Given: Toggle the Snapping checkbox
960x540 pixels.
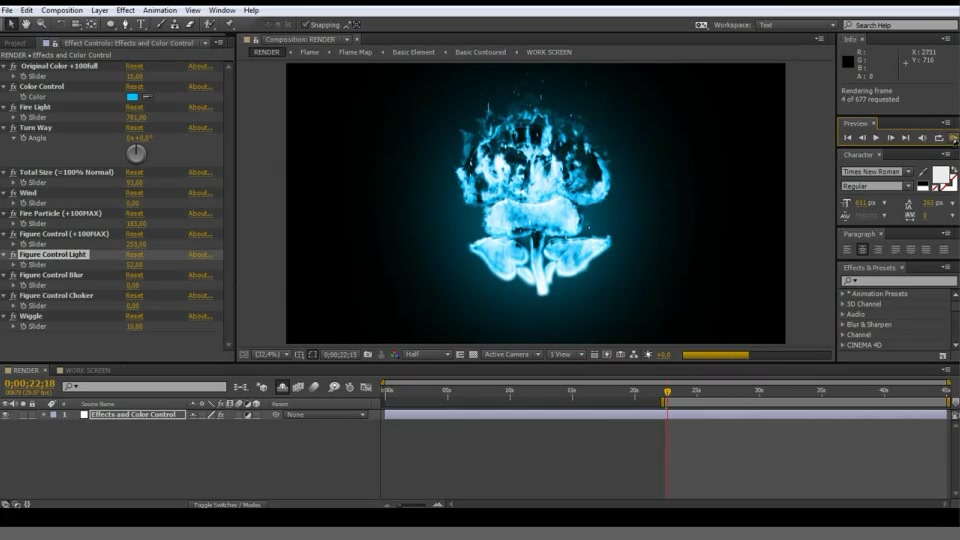Looking at the screenshot, I should 306,24.
